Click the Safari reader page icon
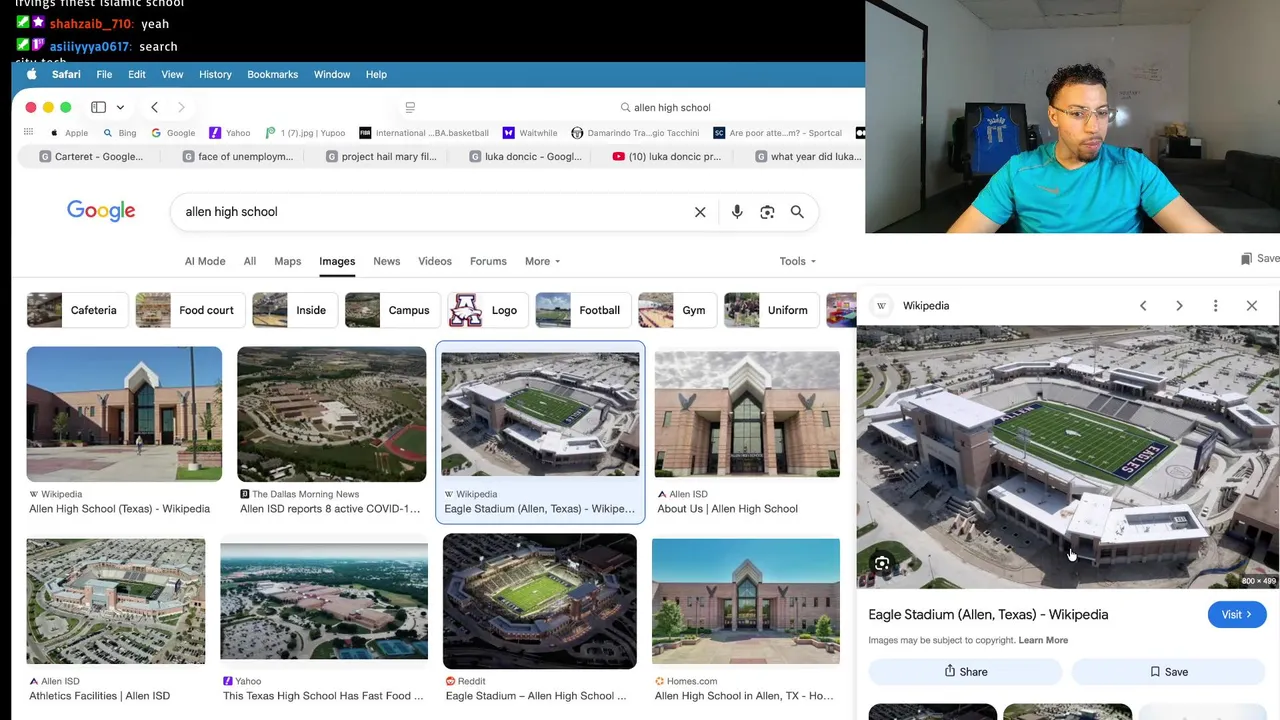This screenshot has width=1280, height=720. (410, 107)
